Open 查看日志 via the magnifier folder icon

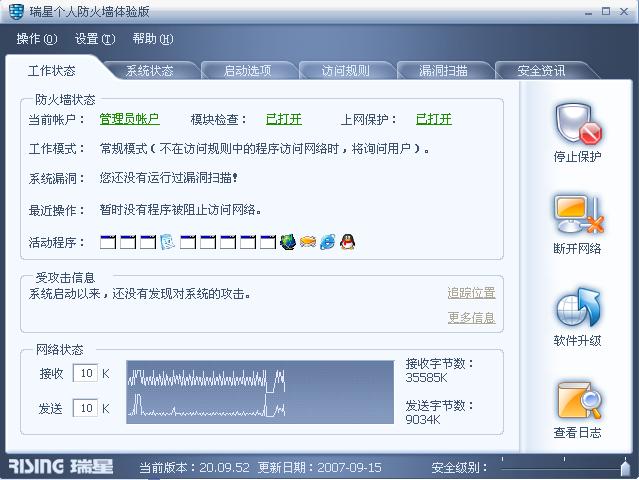578,400
